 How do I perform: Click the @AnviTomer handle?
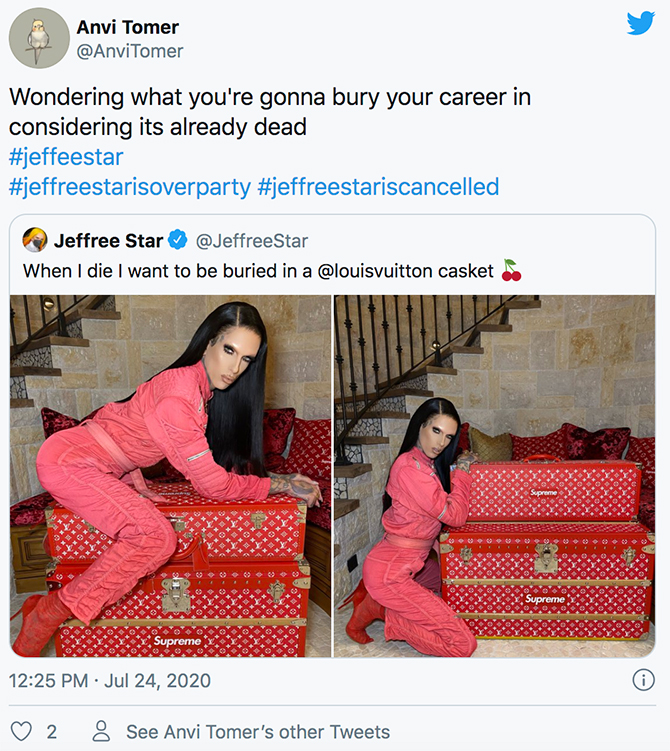[130, 51]
